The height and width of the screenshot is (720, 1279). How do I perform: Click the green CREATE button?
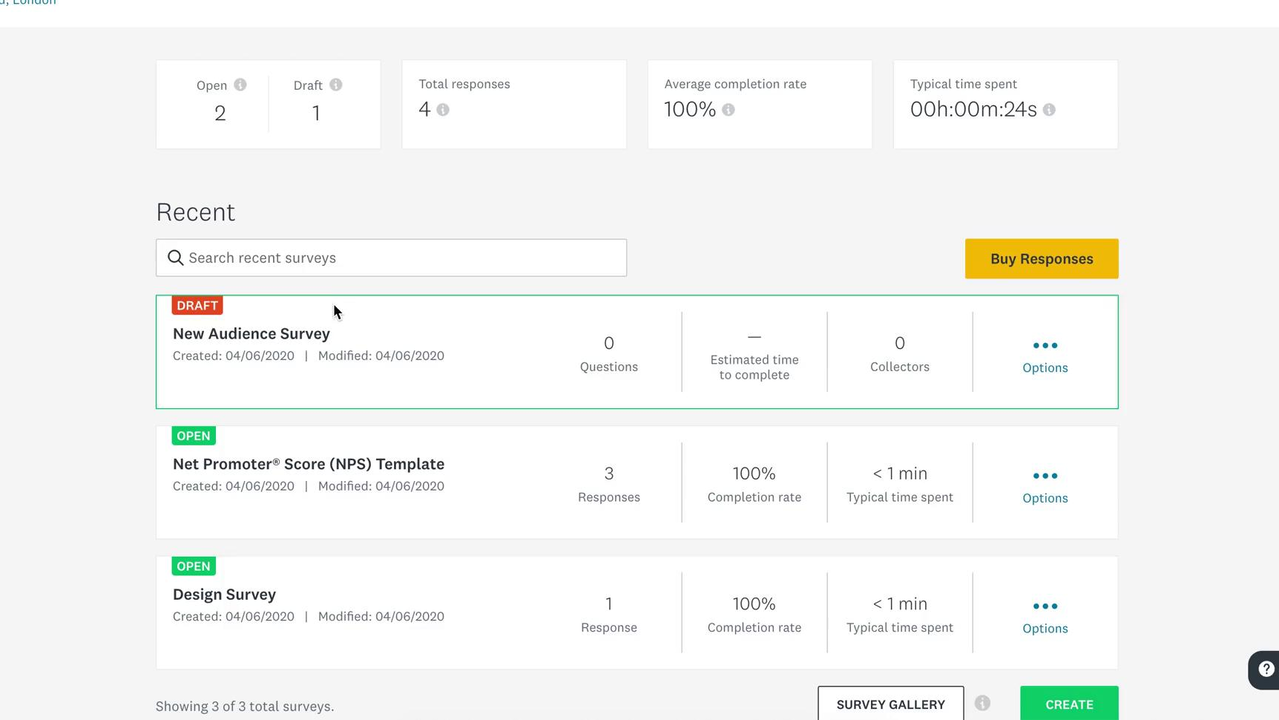[x=1069, y=704]
